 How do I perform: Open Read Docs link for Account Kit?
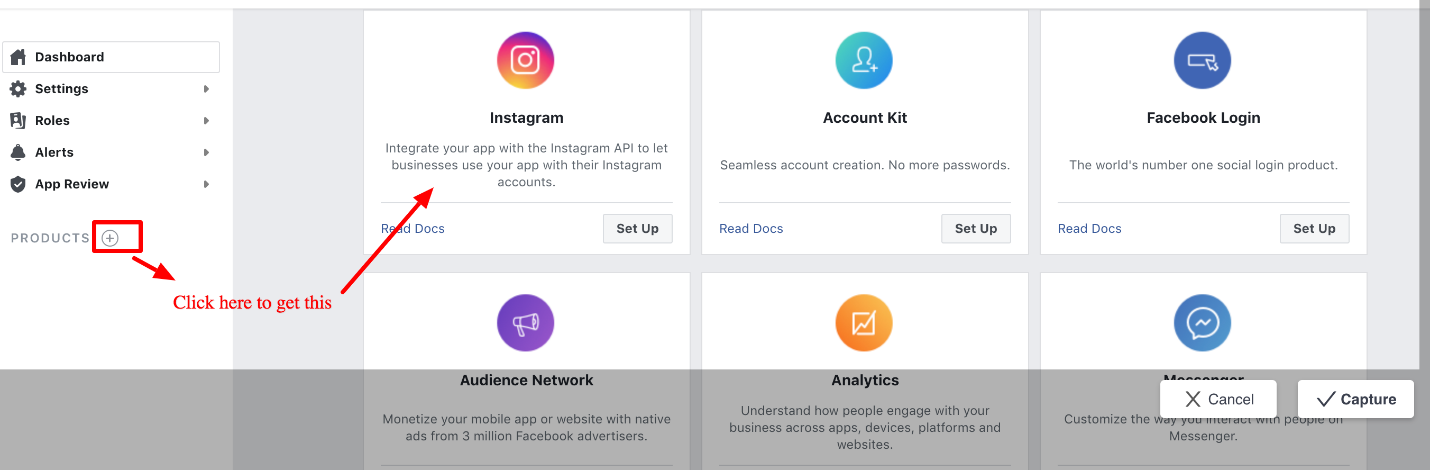tap(751, 229)
